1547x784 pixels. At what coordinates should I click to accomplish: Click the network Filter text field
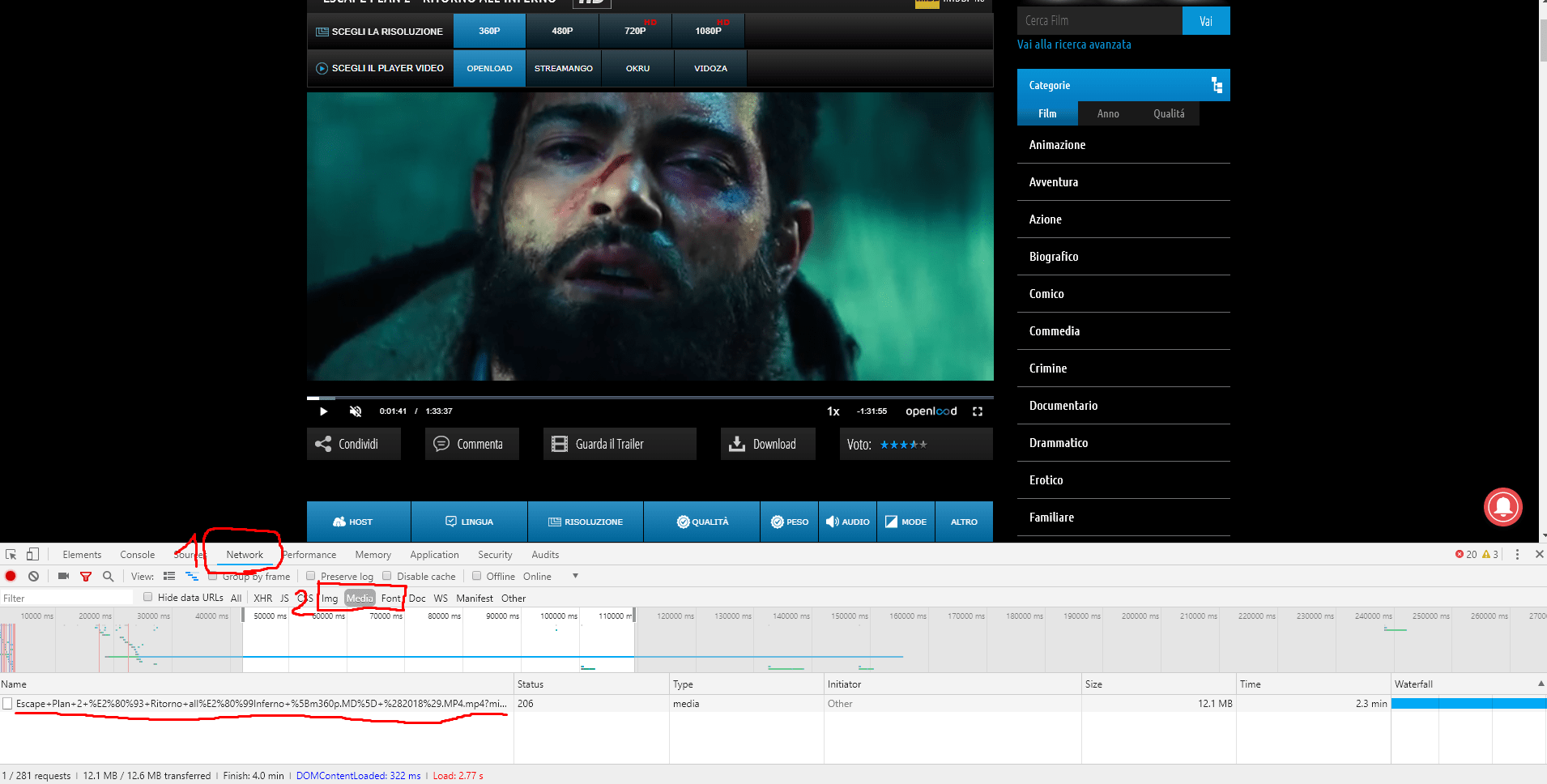point(67,598)
